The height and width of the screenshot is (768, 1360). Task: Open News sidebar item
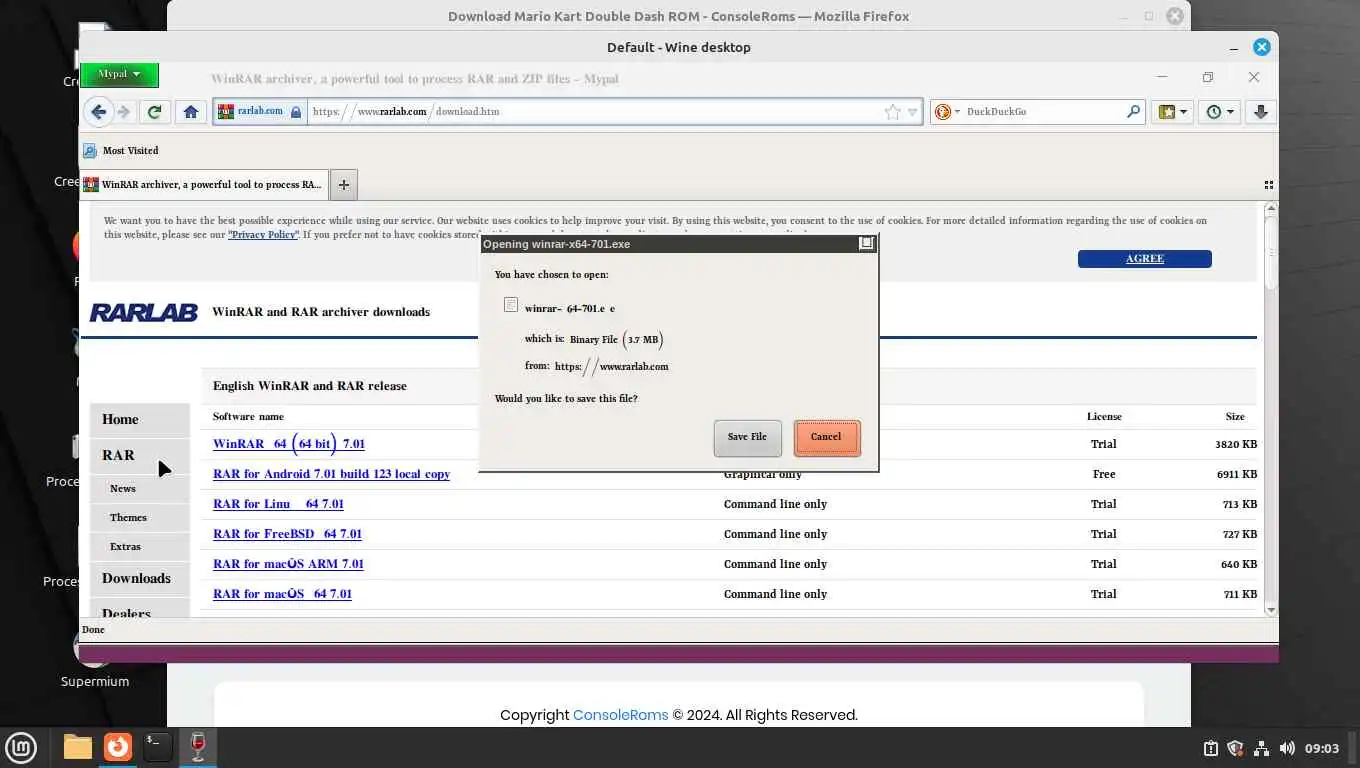coord(139,489)
